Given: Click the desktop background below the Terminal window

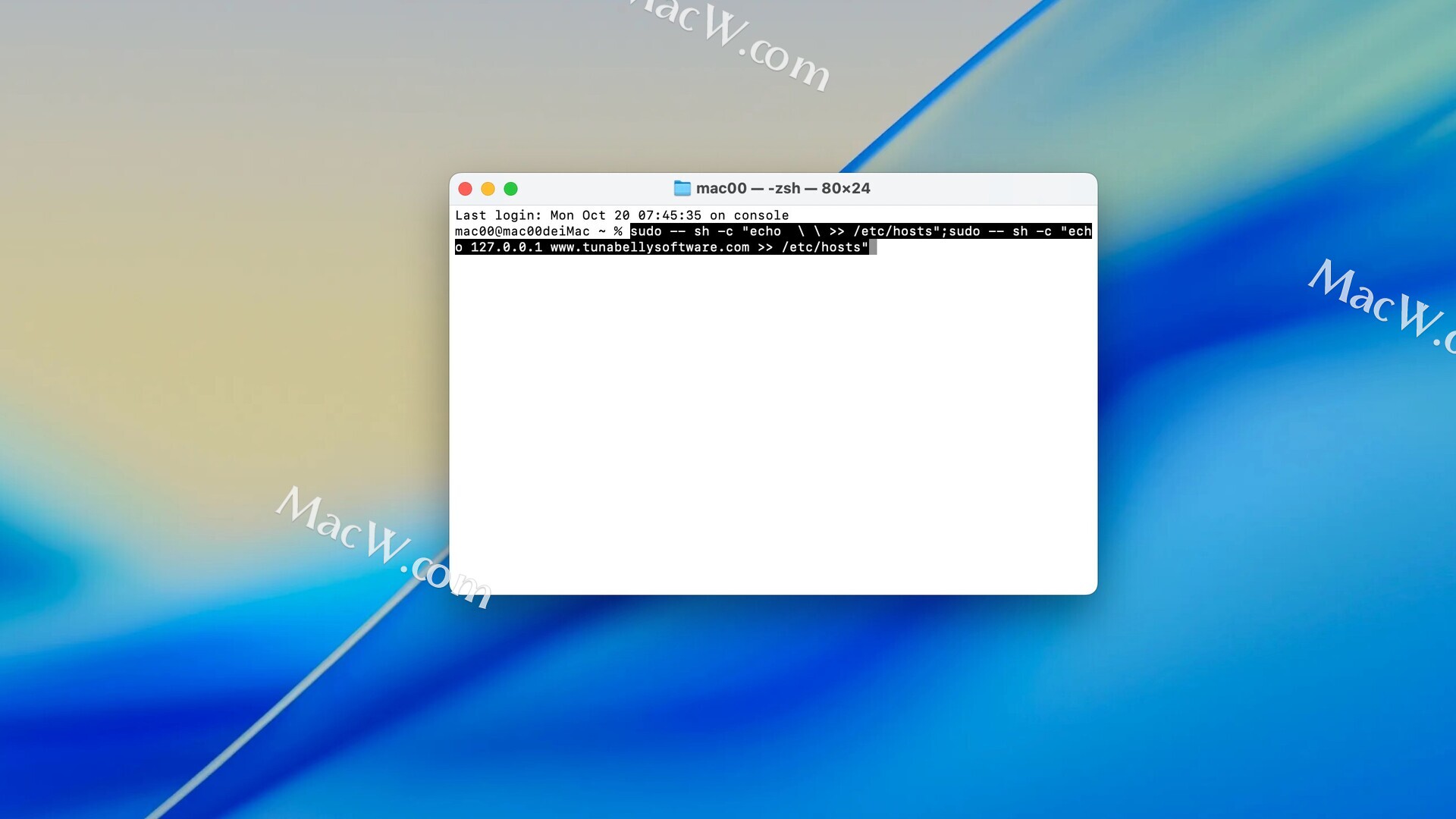Looking at the screenshot, I should click(773, 705).
